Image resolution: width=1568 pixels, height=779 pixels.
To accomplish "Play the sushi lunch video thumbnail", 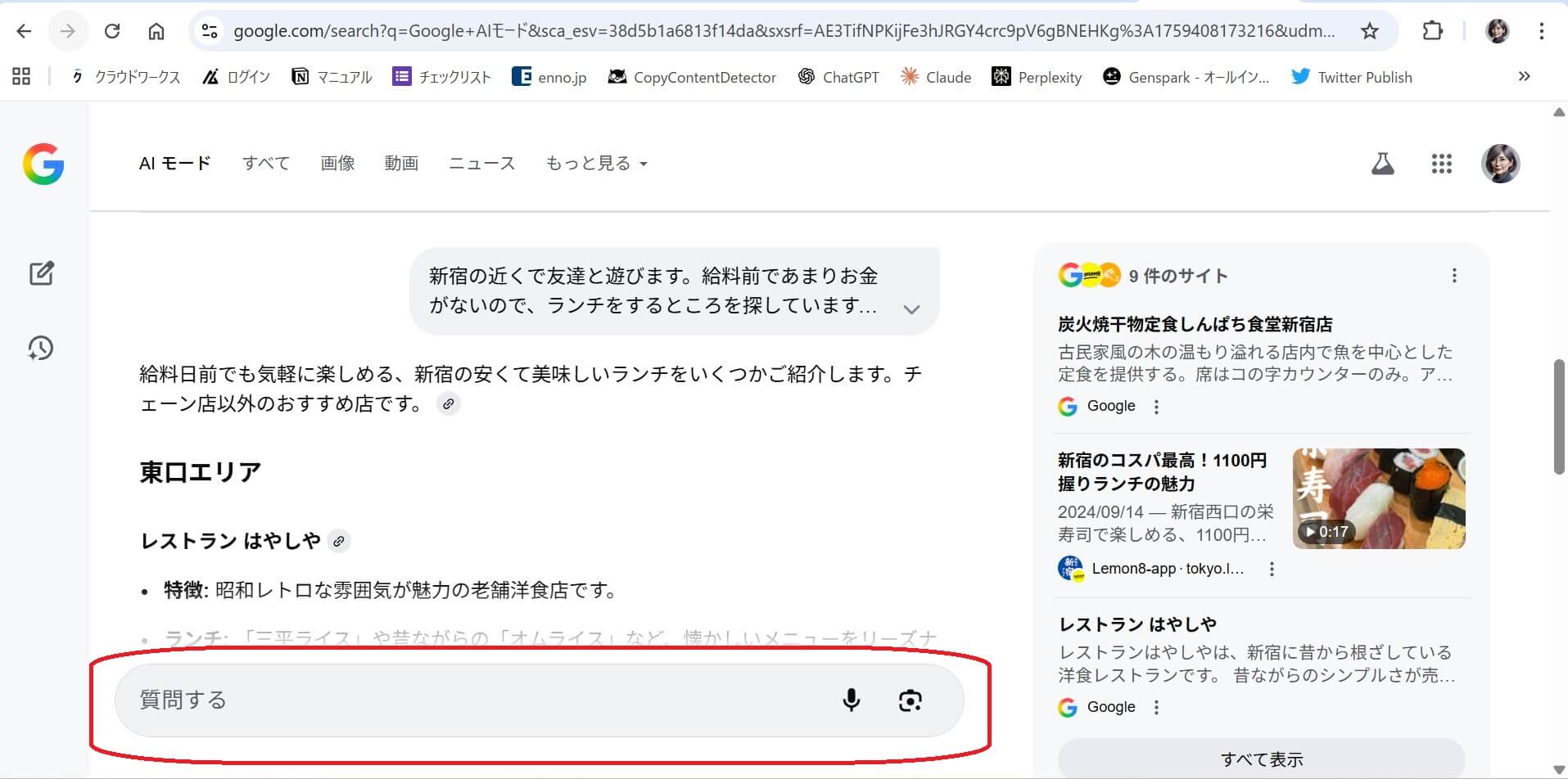I will point(1379,498).
